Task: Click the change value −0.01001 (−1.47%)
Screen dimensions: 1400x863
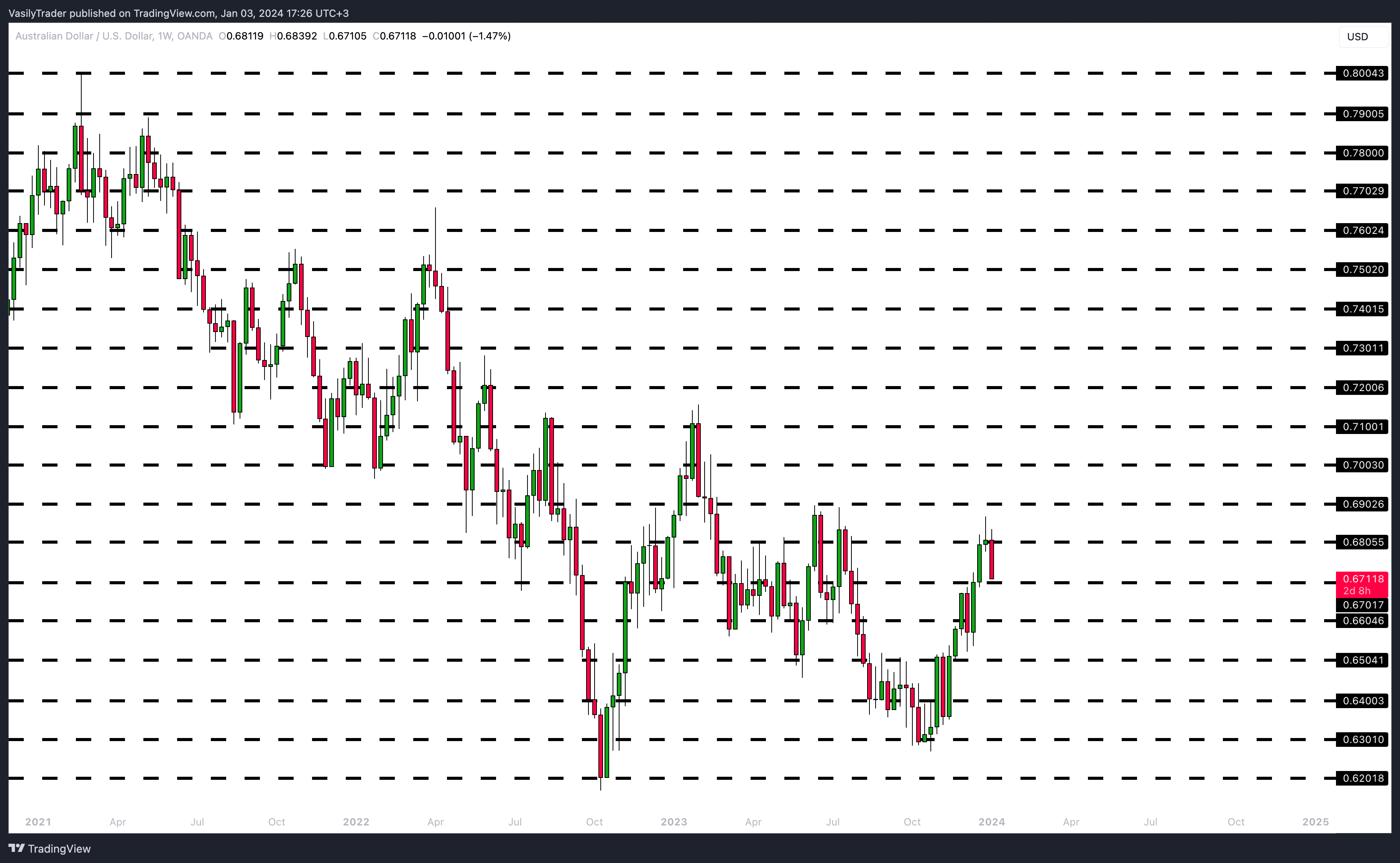Action: point(466,36)
